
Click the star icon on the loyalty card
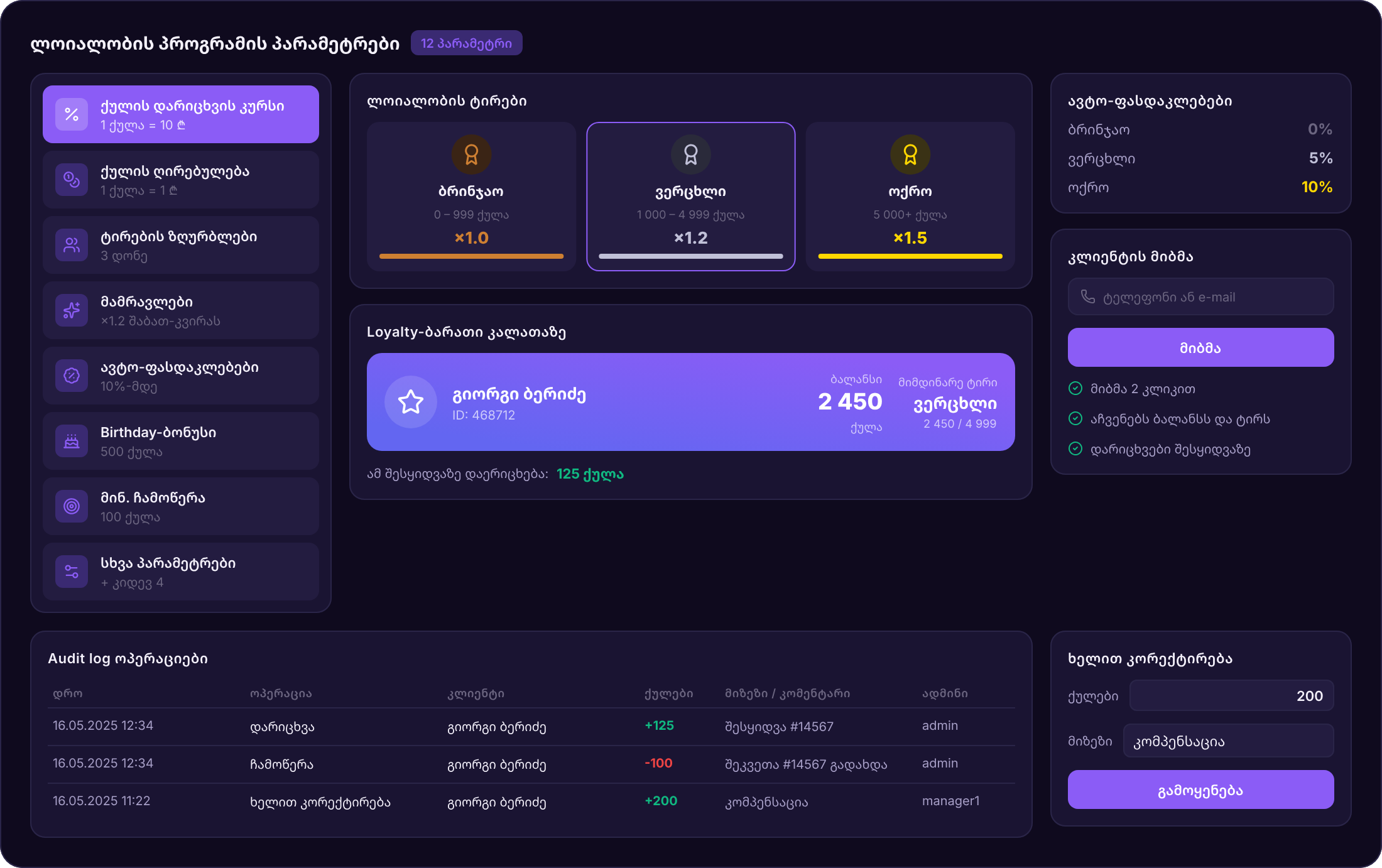click(x=411, y=402)
